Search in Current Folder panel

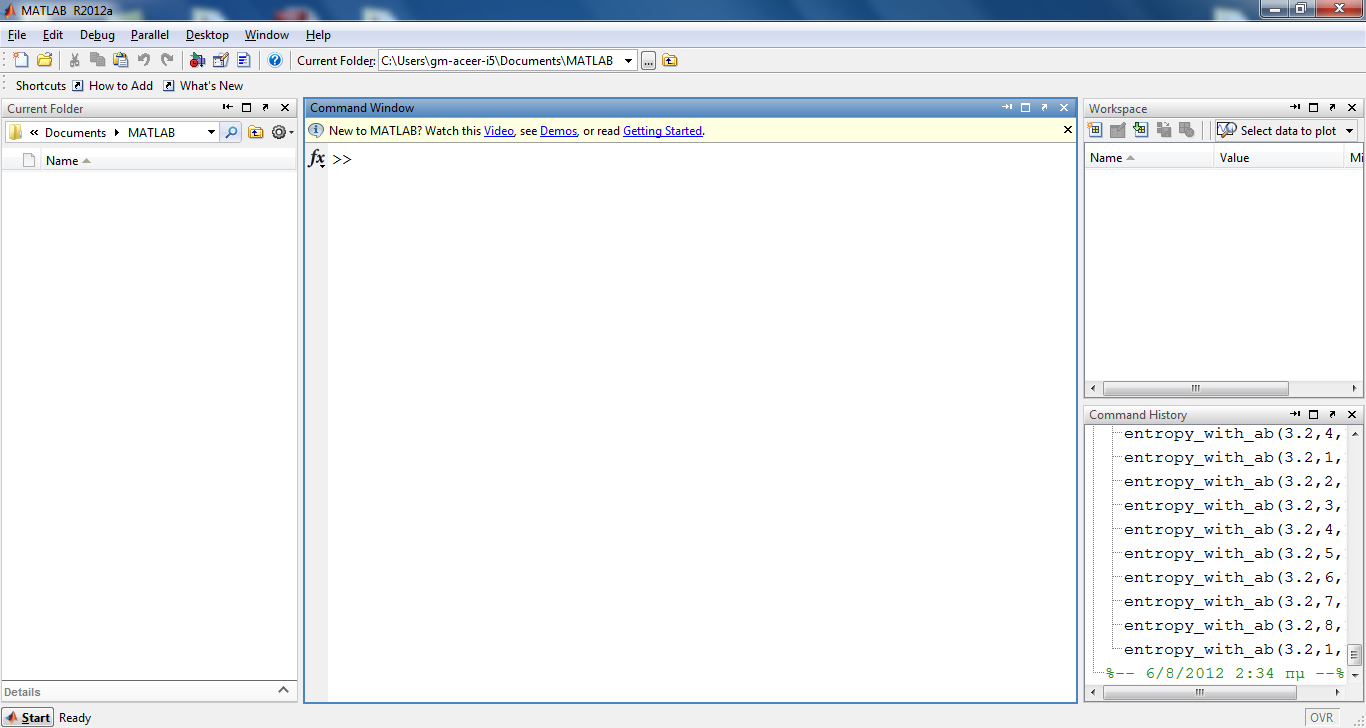coord(231,132)
